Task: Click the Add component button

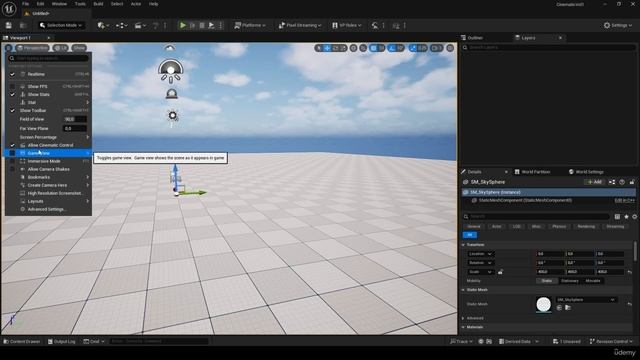Action: (x=594, y=182)
